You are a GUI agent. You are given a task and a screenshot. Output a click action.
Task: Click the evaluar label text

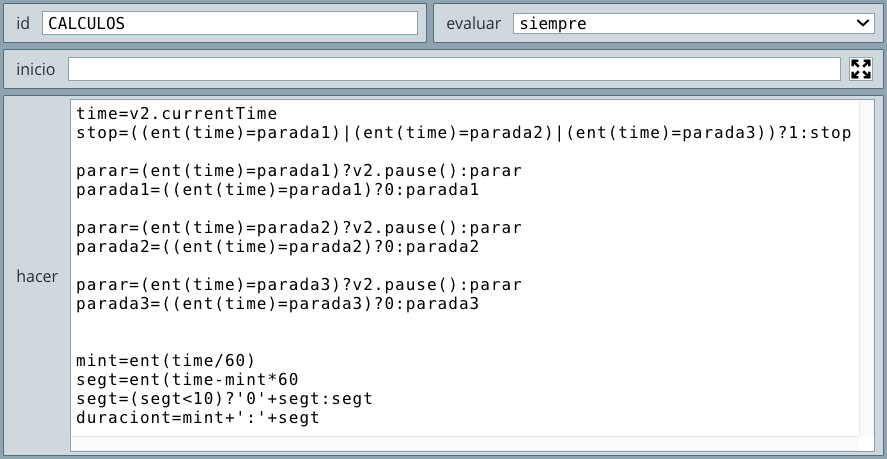pyautogui.click(x=473, y=23)
